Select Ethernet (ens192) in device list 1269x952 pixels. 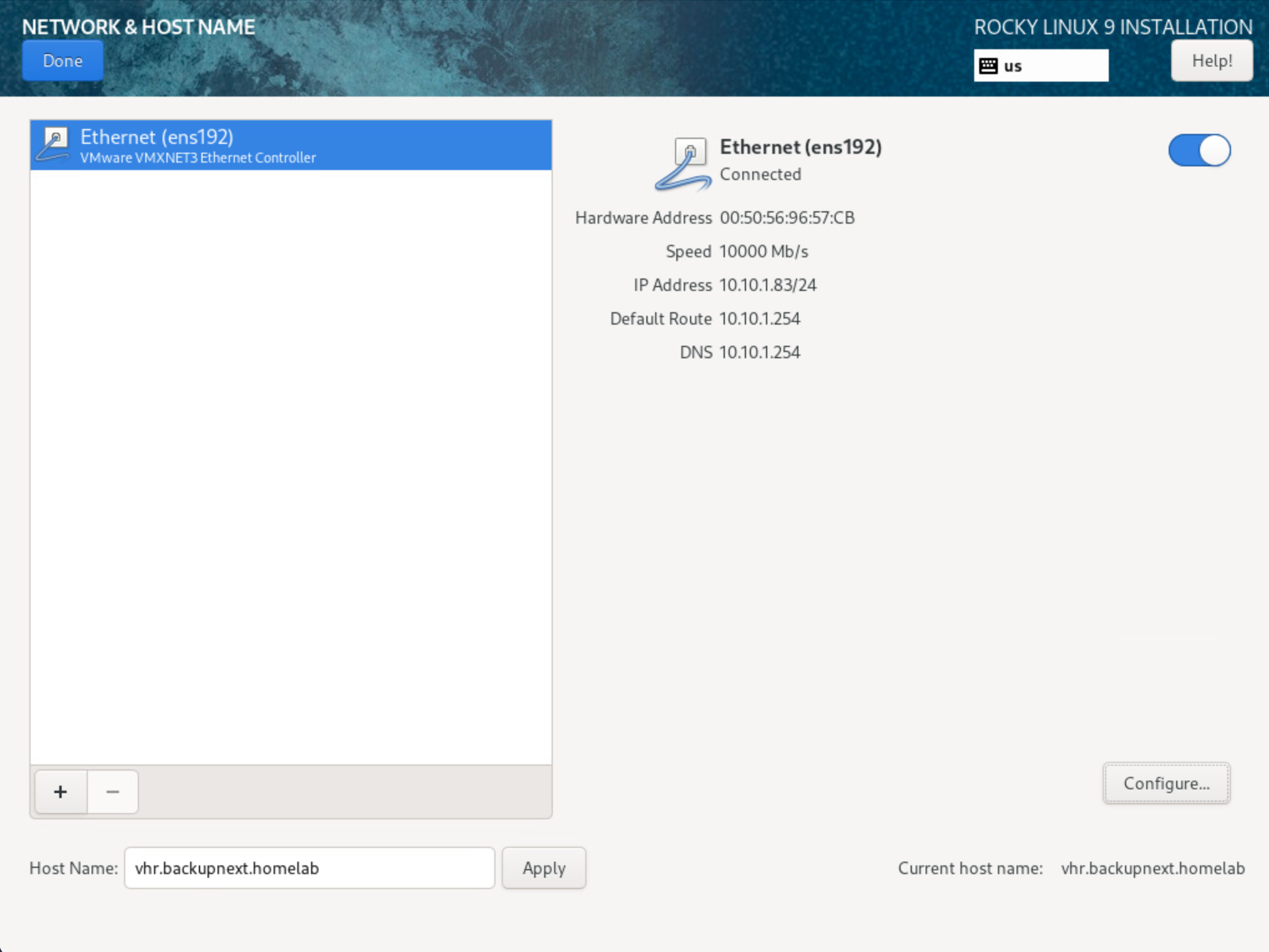(x=291, y=145)
